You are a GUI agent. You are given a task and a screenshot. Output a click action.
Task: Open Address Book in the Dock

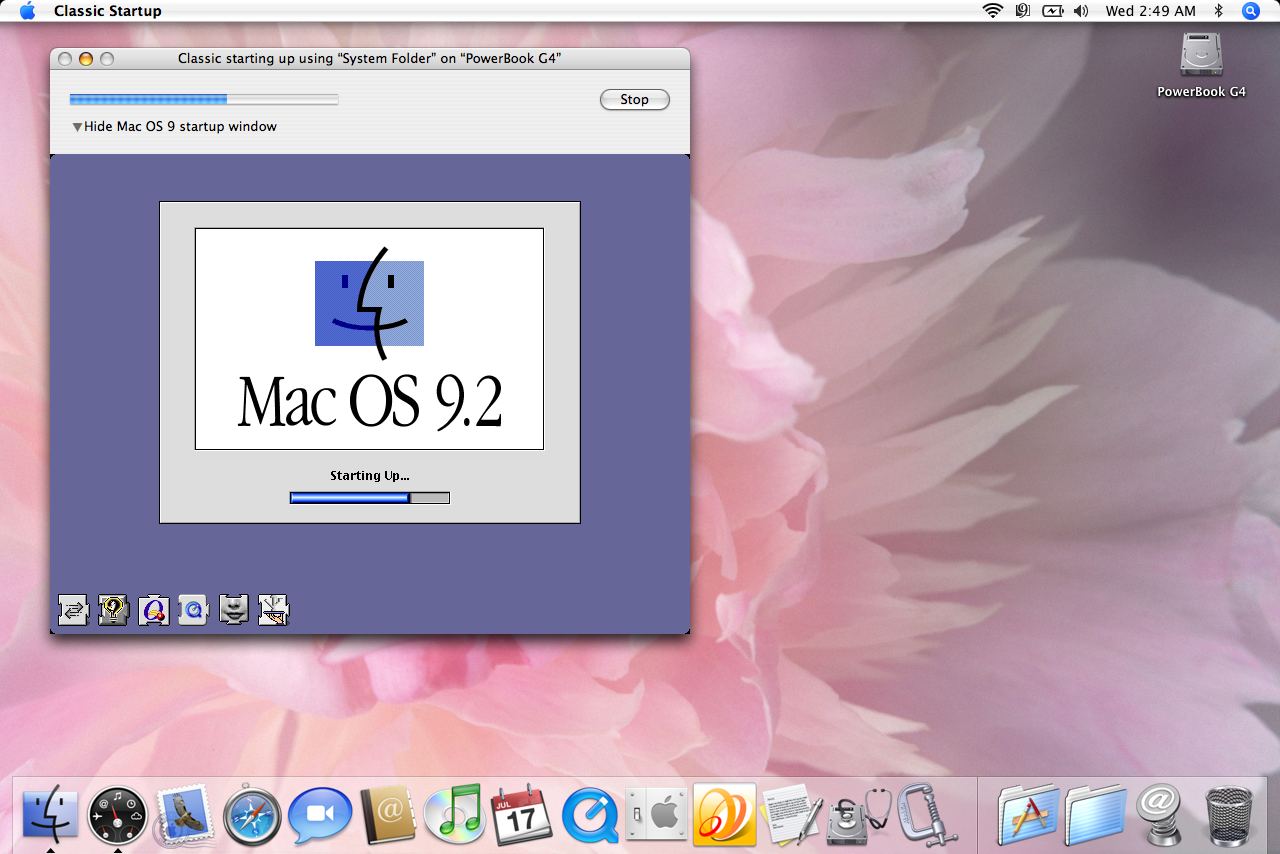tap(387, 815)
